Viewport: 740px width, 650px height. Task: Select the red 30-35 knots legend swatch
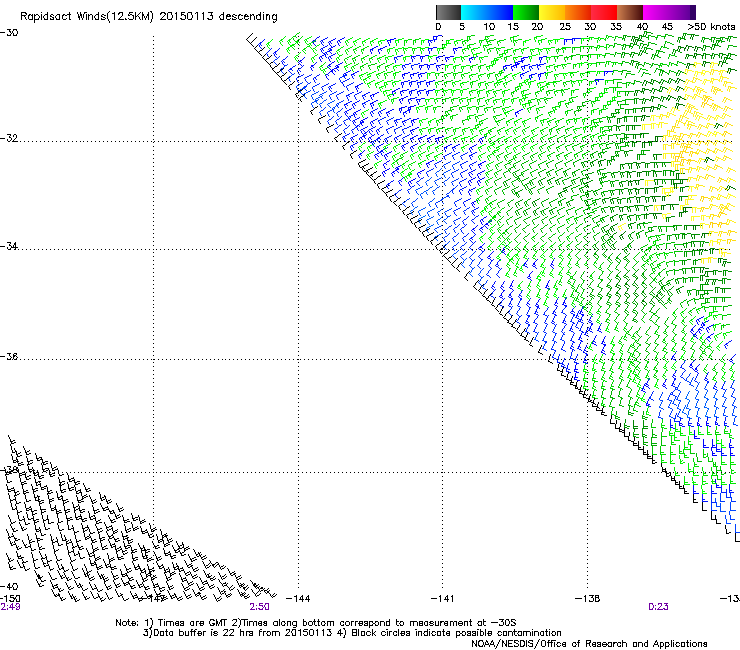604,12
